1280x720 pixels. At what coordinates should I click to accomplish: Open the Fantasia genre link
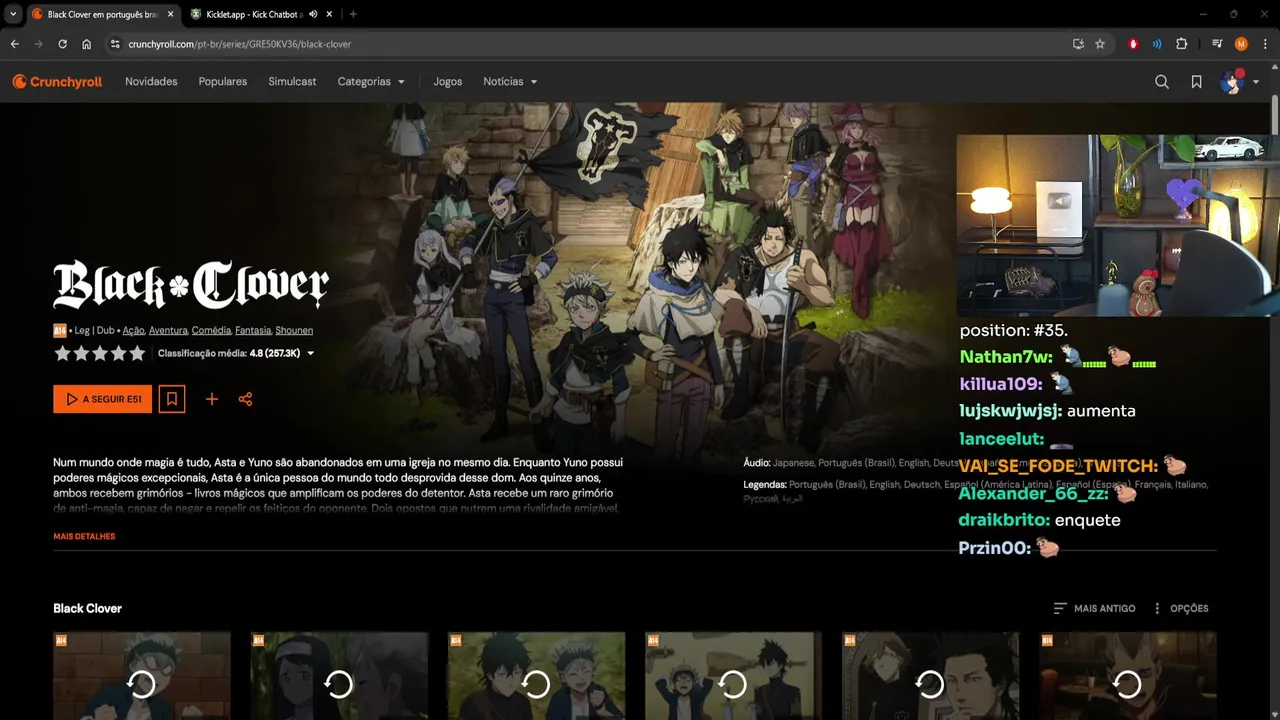(253, 330)
